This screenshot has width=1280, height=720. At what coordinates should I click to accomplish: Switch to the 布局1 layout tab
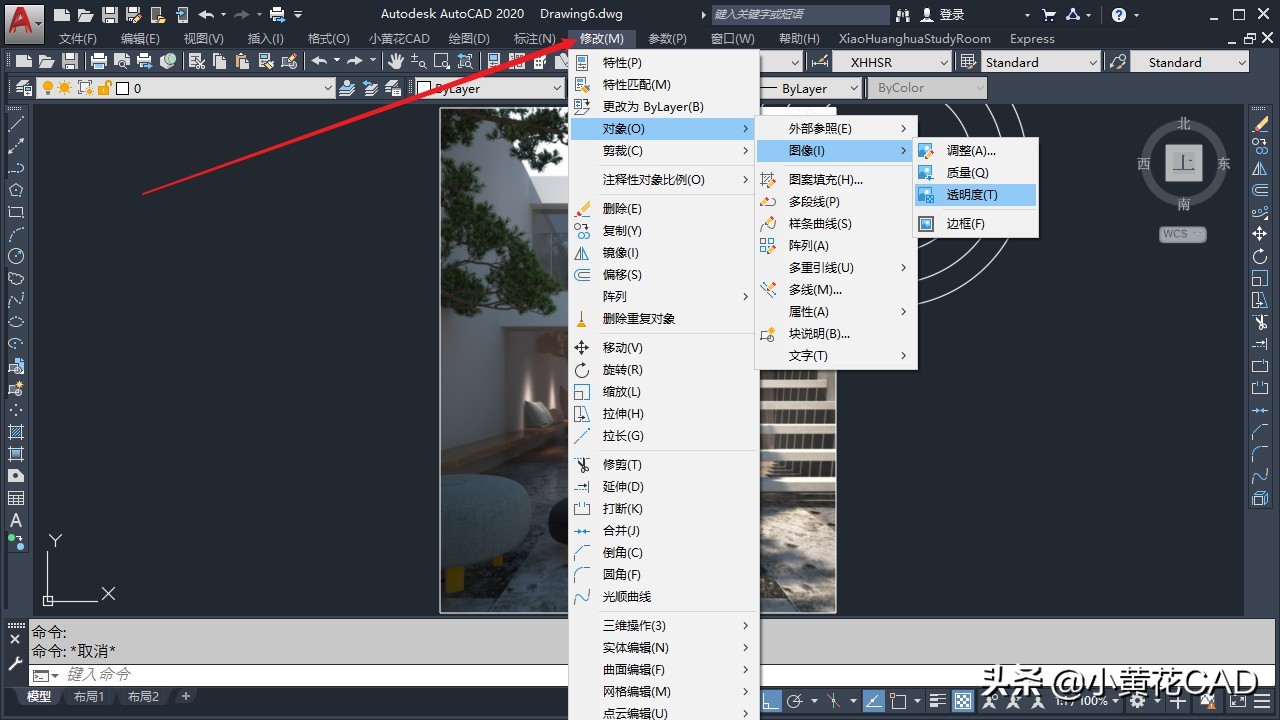89,697
